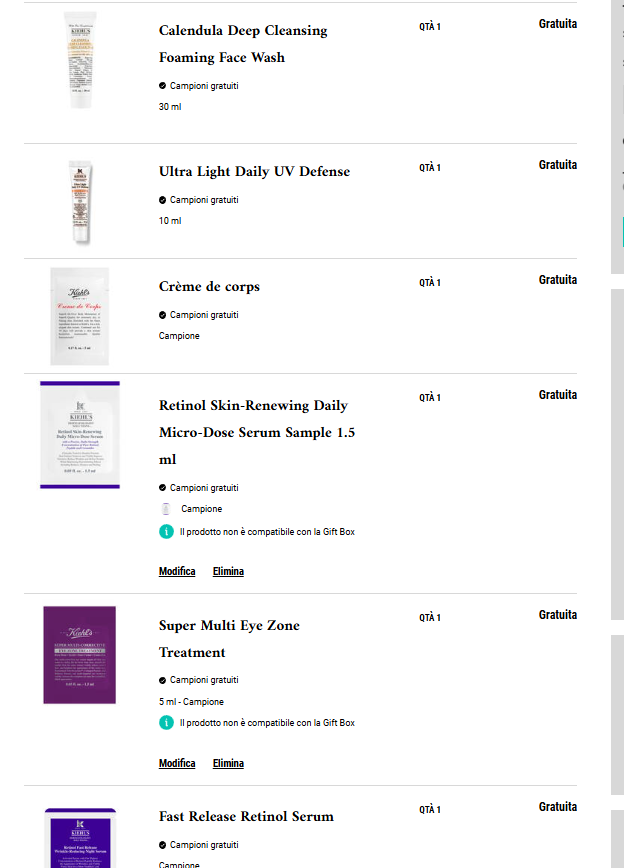Click checkmark icon under Fast Release Retinol Serum
Image resolution: width=624 pixels, height=868 pixels.
pyautogui.click(x=162, y=845)
